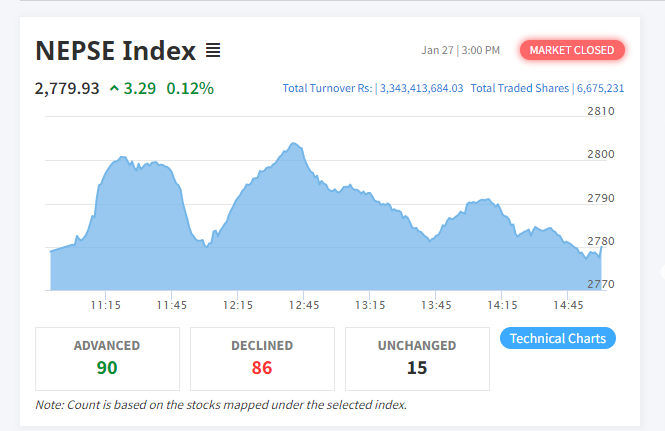Screen dimensions: 665x431
Task: Click the 12:15 time axis label
Action: point(237,305)
